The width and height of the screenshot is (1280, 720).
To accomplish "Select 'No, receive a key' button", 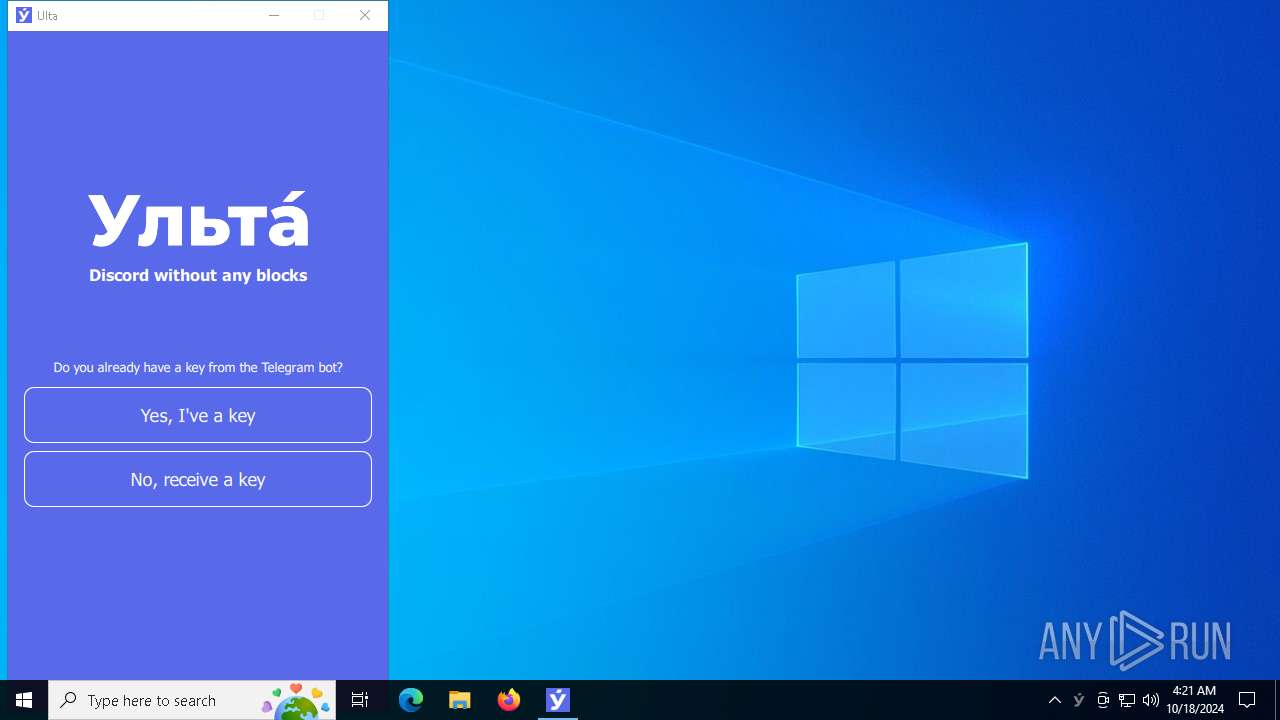I will point(198,479).
